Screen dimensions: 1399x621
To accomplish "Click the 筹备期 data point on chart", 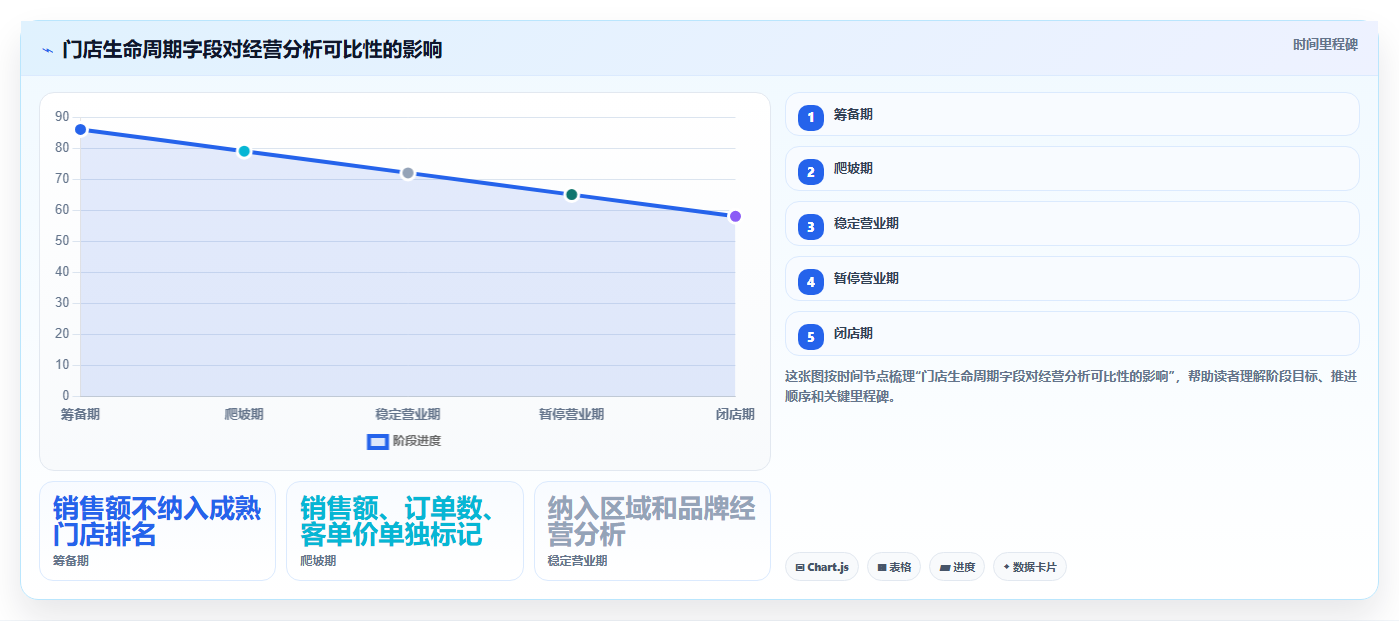I will (x=81, y=130).
